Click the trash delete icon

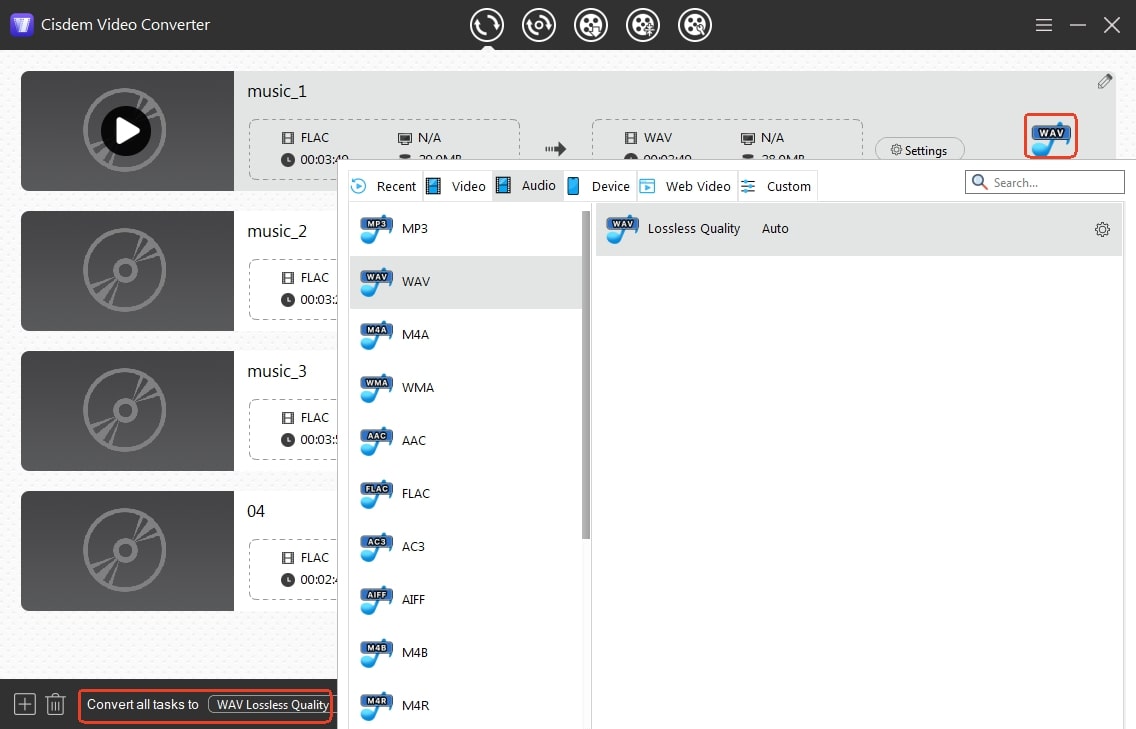click(x=56, y=704)
